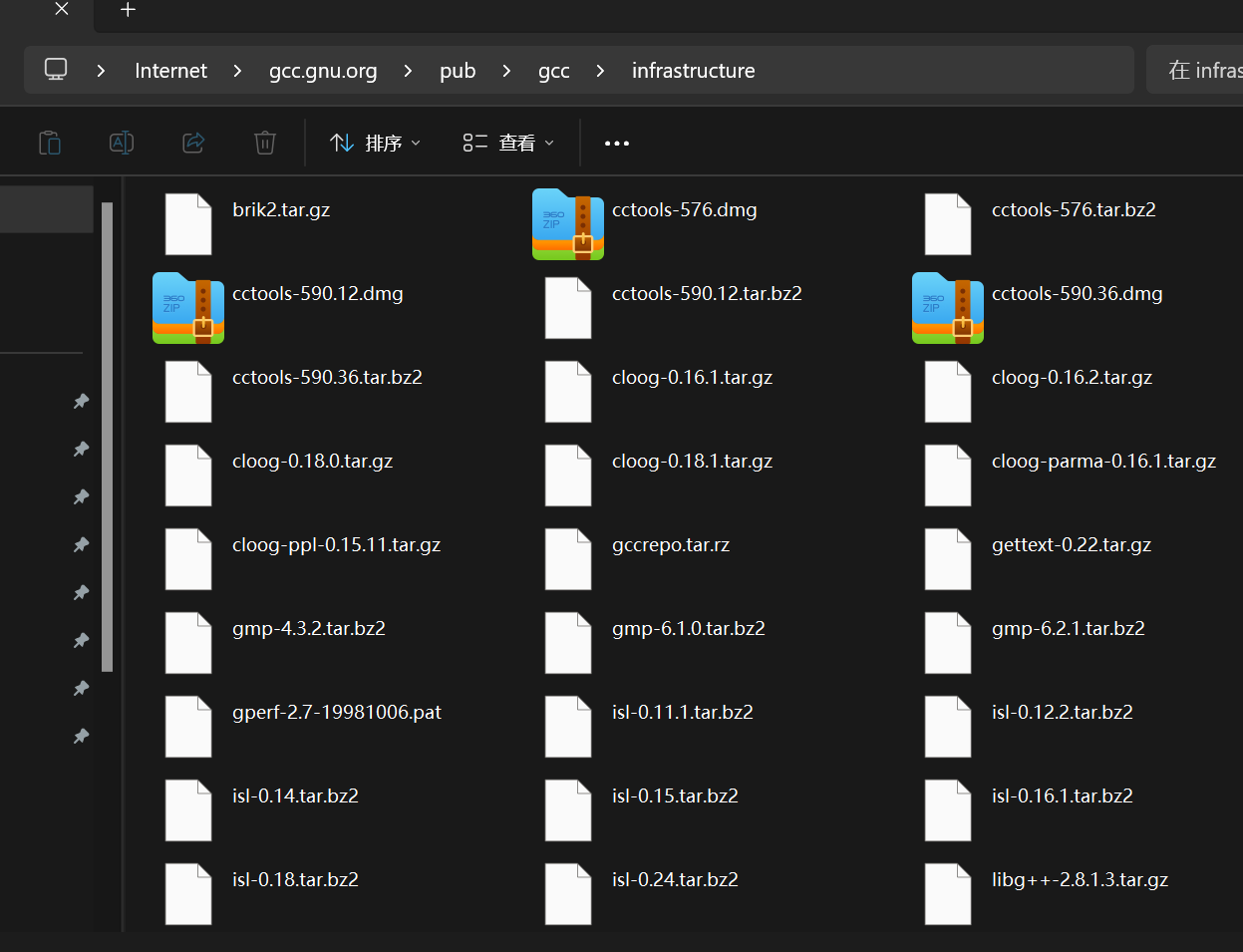Screen dimensions: 1243x952
Task: Open the three-dot more options menu
Action: [x=617, y=144]
